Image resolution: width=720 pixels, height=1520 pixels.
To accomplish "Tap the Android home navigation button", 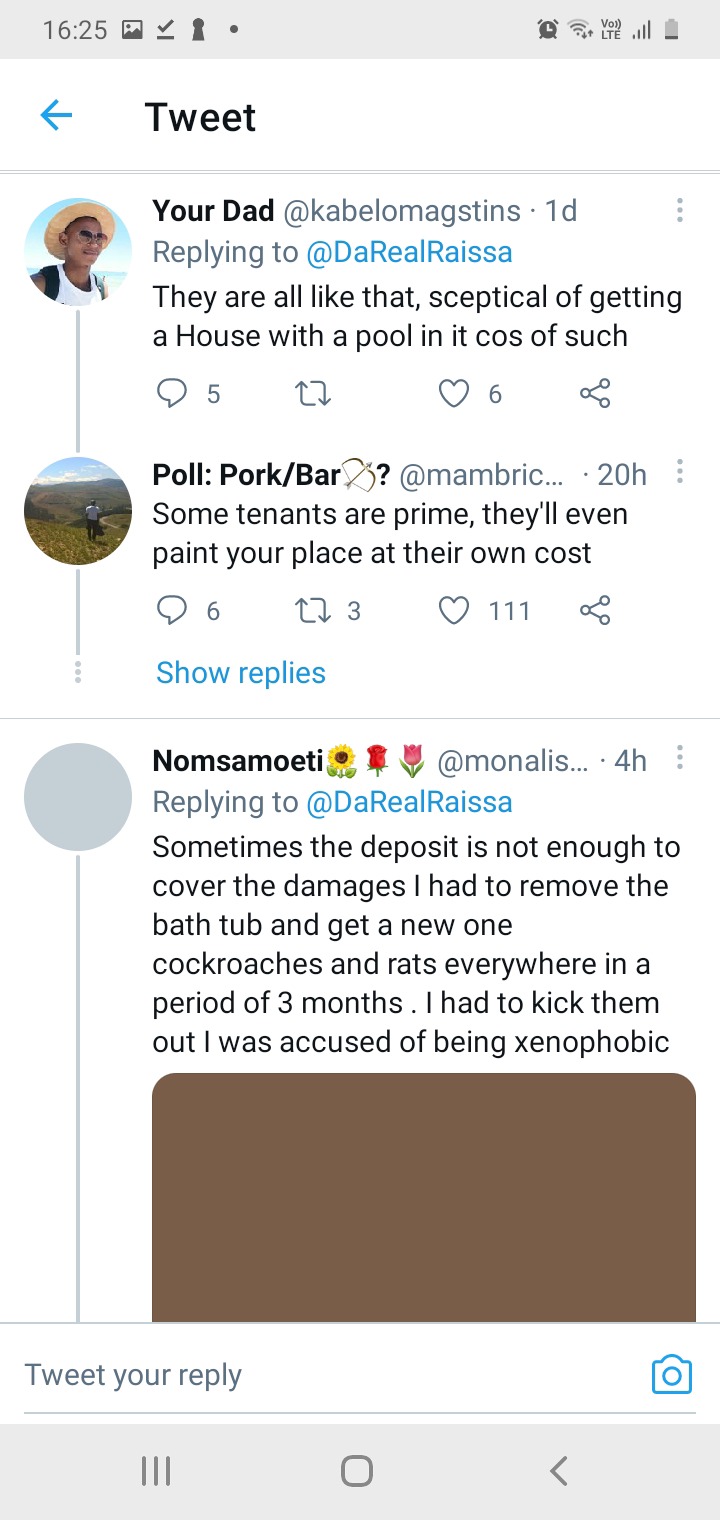I will [357, 1470].
